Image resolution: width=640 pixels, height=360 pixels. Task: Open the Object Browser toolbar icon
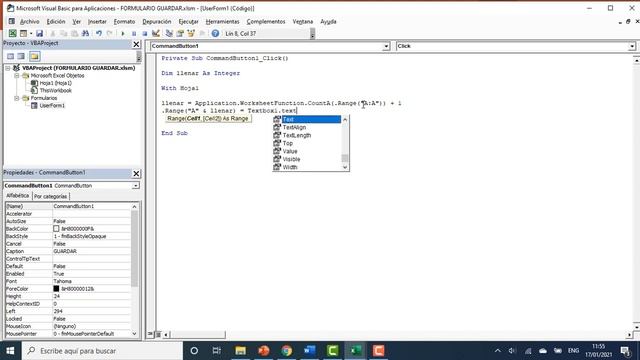coord(191,33)
